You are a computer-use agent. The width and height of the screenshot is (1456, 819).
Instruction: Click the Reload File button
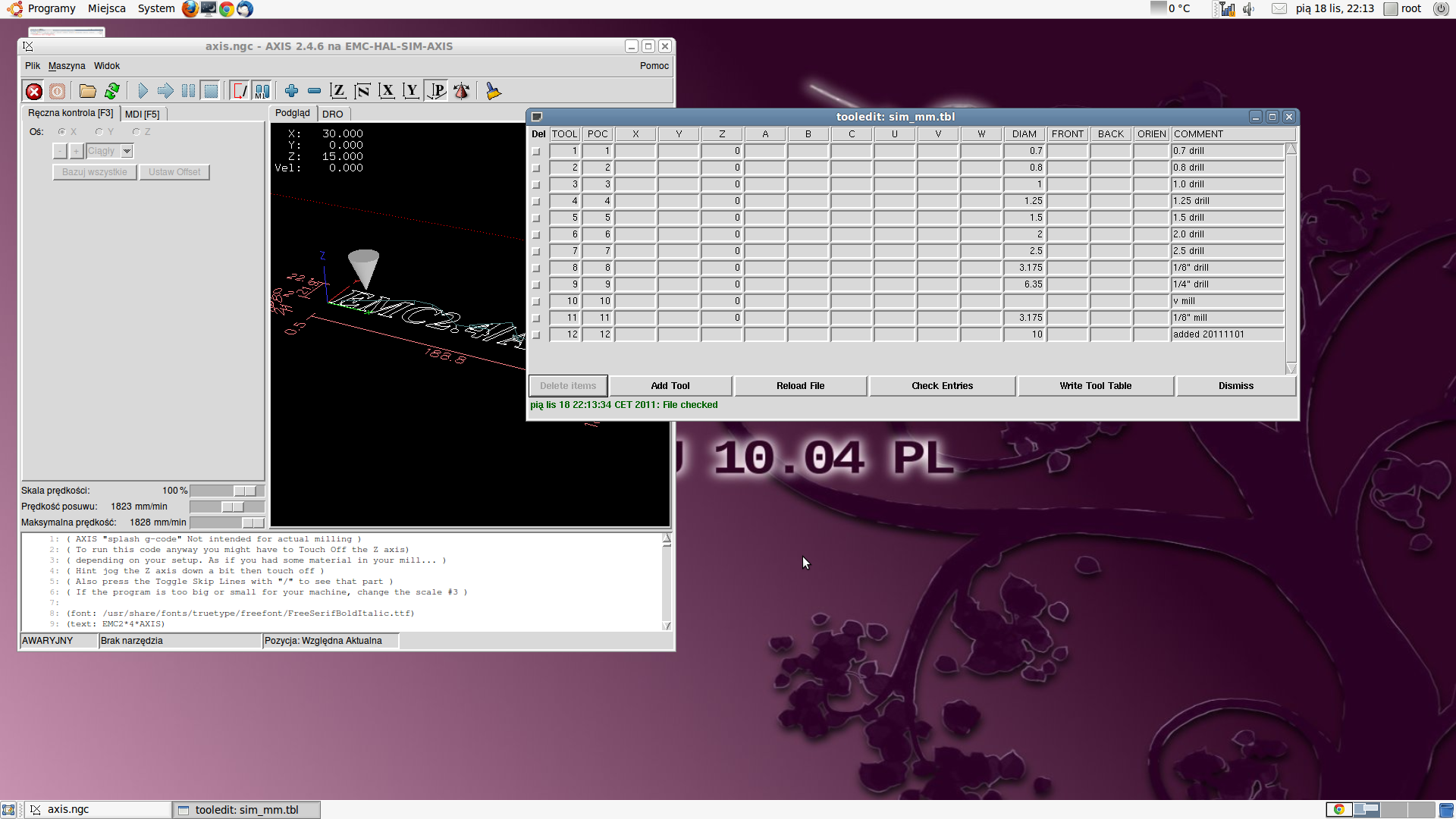(x=800, y=386)
